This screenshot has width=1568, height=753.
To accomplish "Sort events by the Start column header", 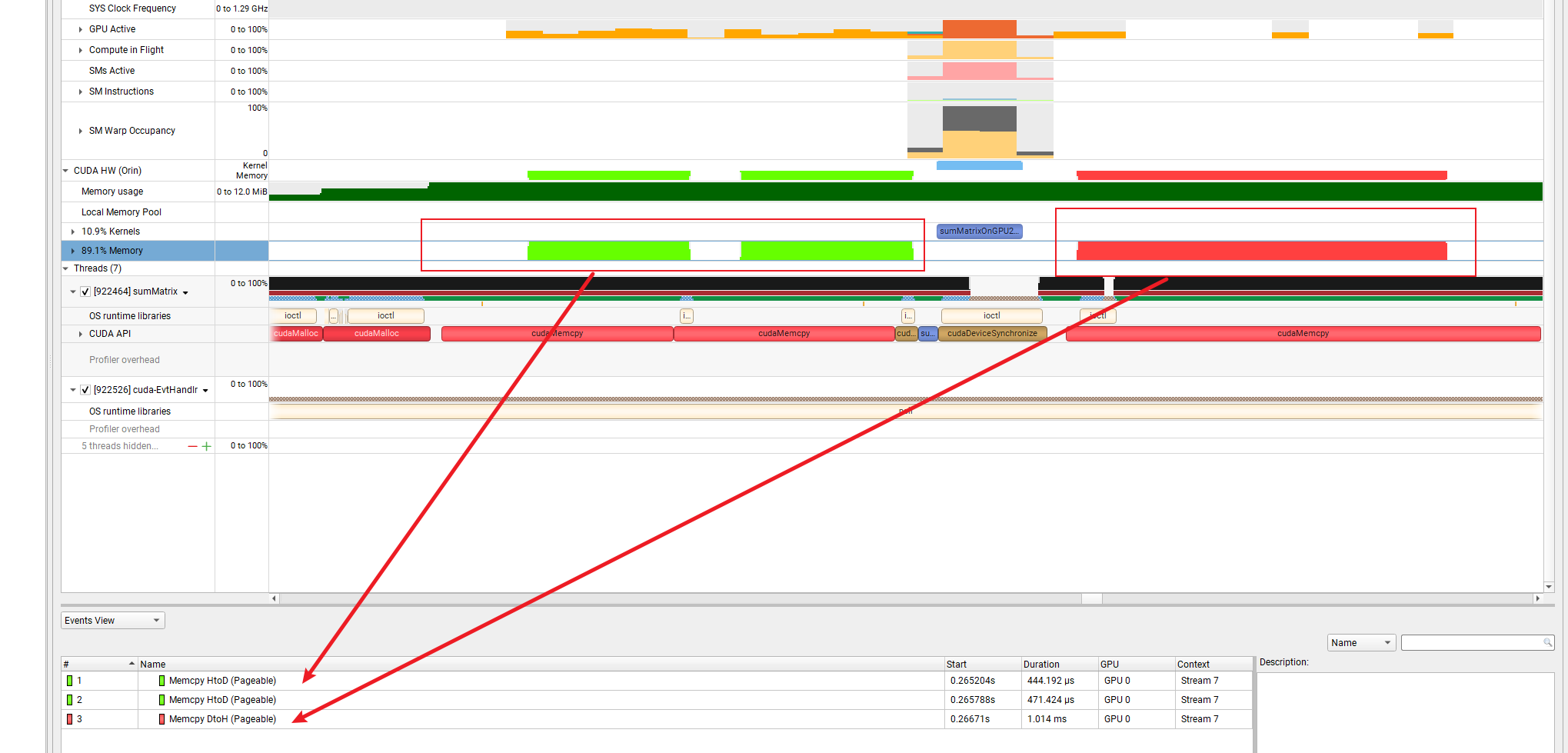I will 957,664.
